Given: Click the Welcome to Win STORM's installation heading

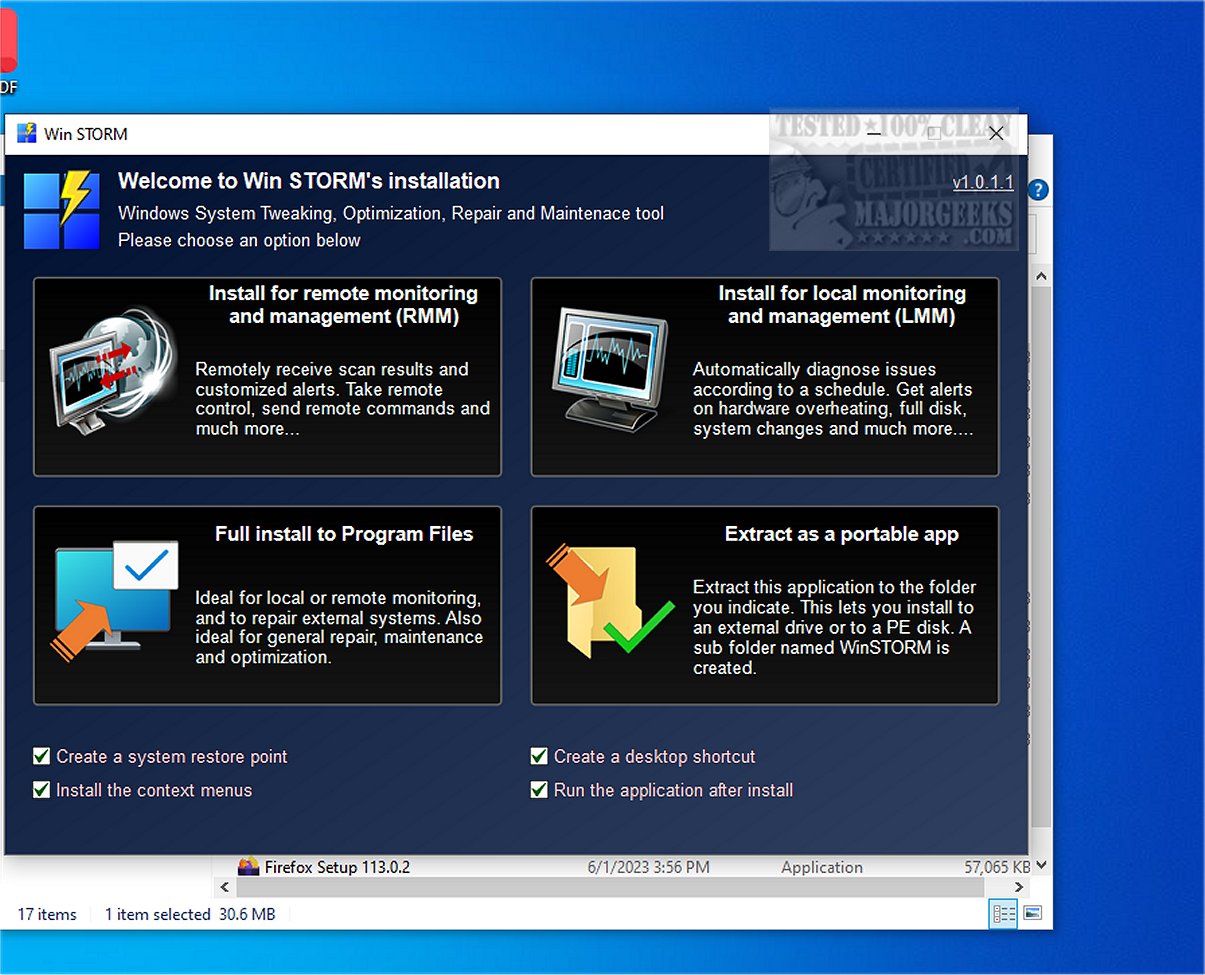Looking at the screenshot, I should [x=309, y=181].
